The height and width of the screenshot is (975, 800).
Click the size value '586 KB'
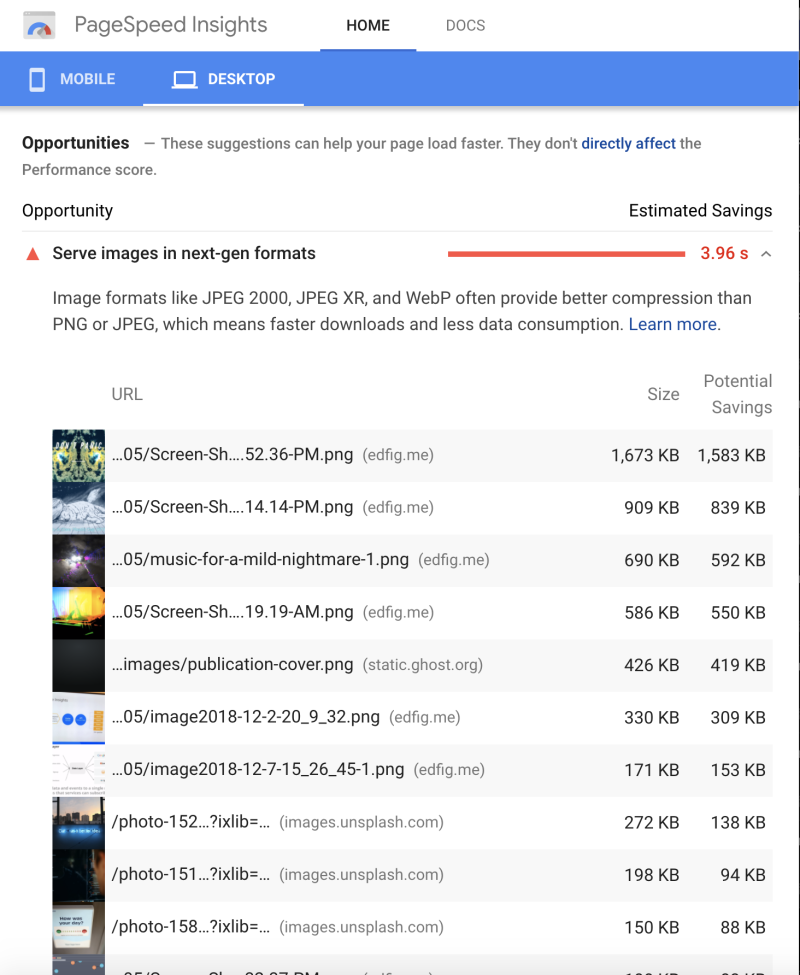[651, 613]
